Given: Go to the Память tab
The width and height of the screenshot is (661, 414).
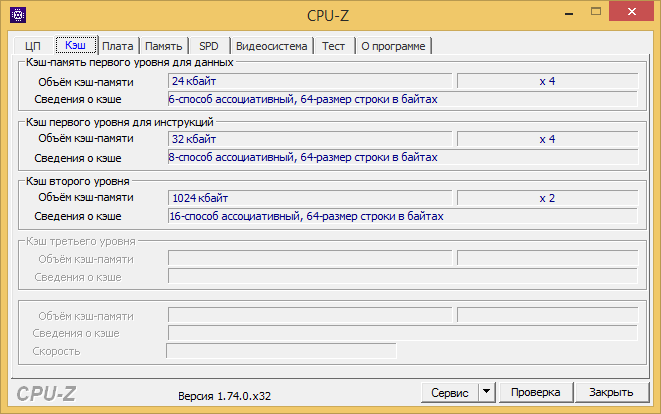Looking at the screenshot, I should point(164,46).
